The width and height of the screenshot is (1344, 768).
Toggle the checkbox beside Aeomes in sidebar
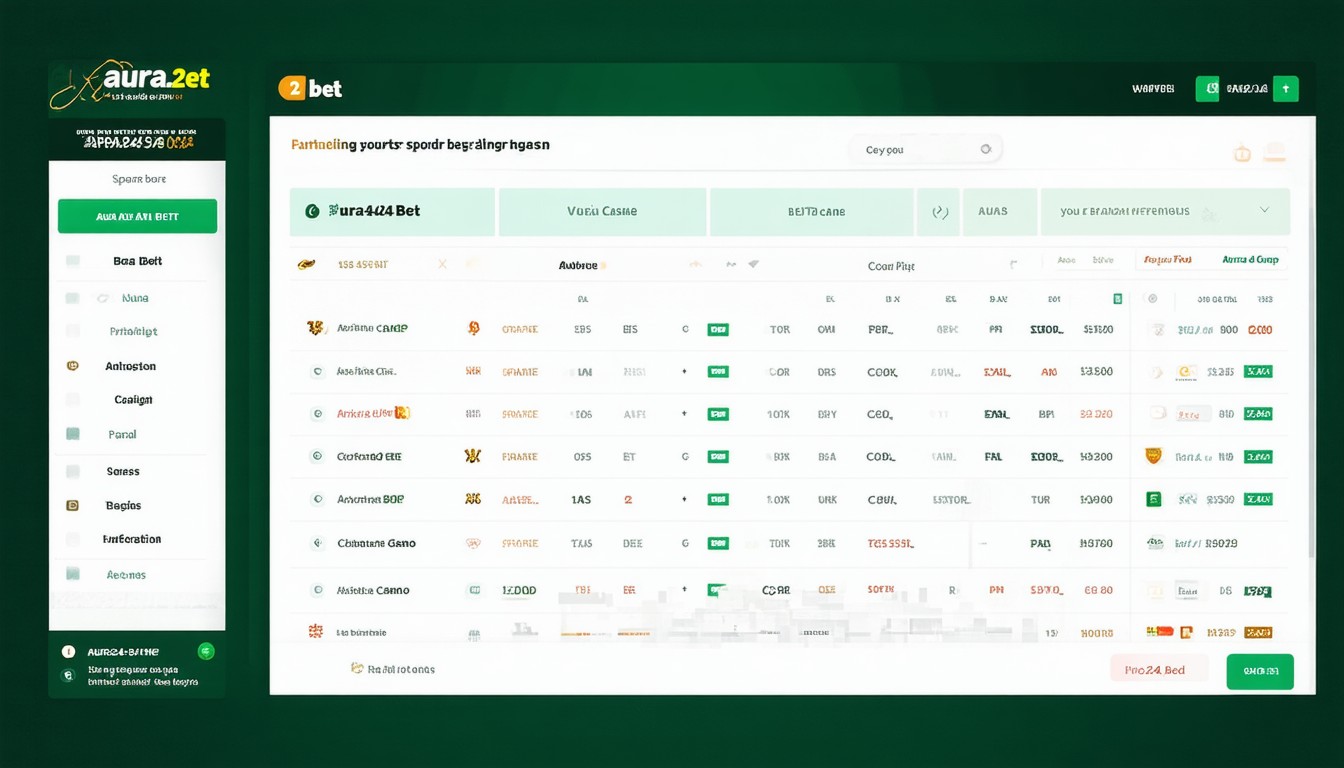(73, 575)
